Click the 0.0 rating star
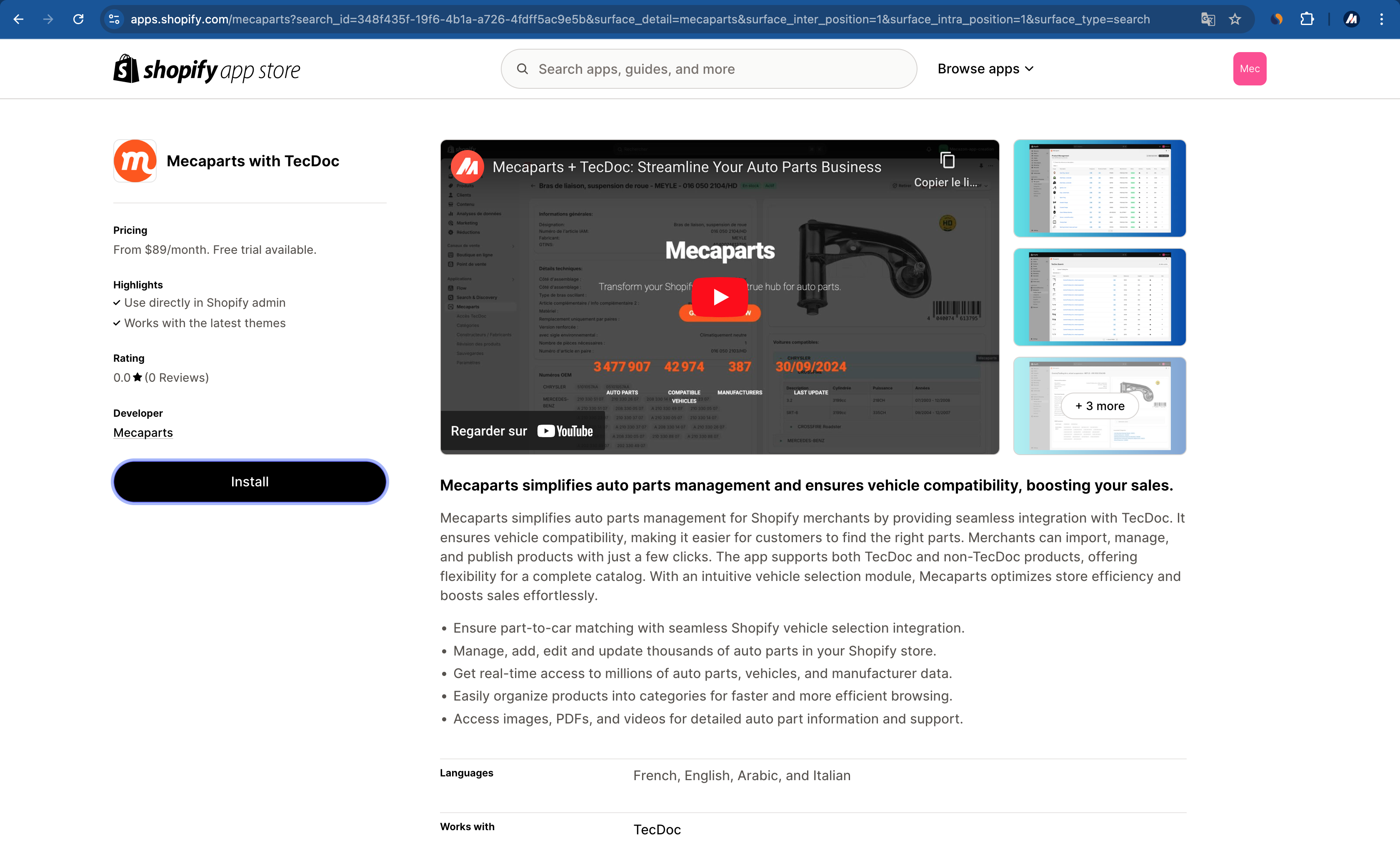 click(137, 377)
